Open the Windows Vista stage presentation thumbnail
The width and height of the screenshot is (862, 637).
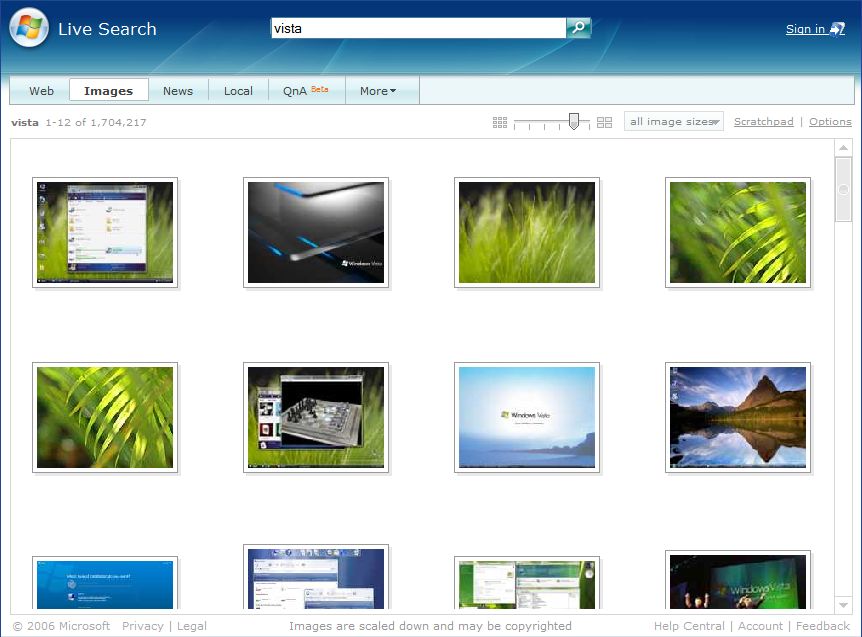click(x=738, y=580)
